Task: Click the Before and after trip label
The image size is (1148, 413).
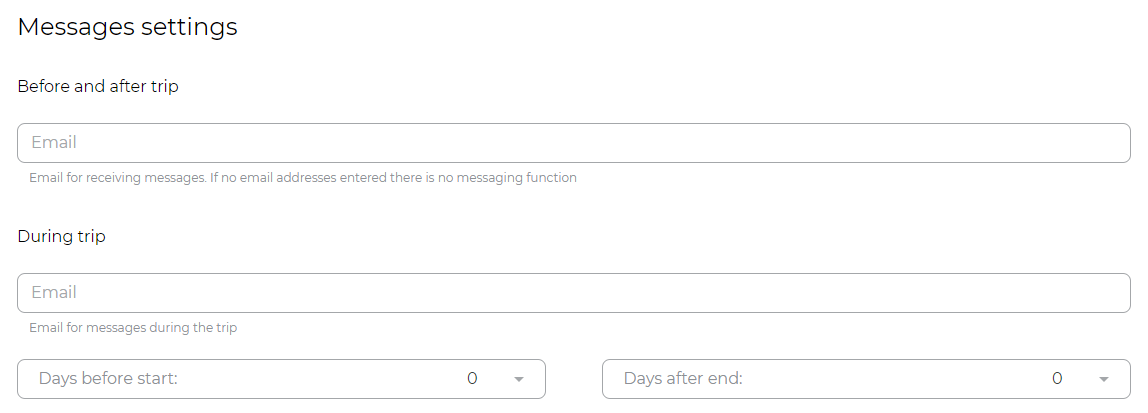Action: pyautogui.click(x=98, y=86)
